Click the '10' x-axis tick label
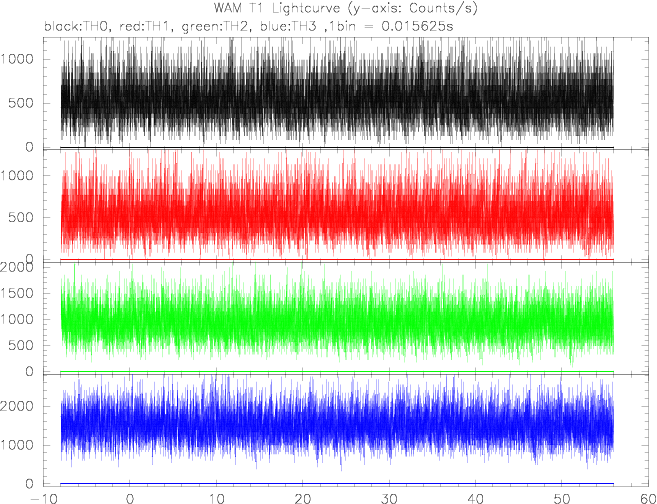Screen dimensions: 657x504 click(216, 498)
